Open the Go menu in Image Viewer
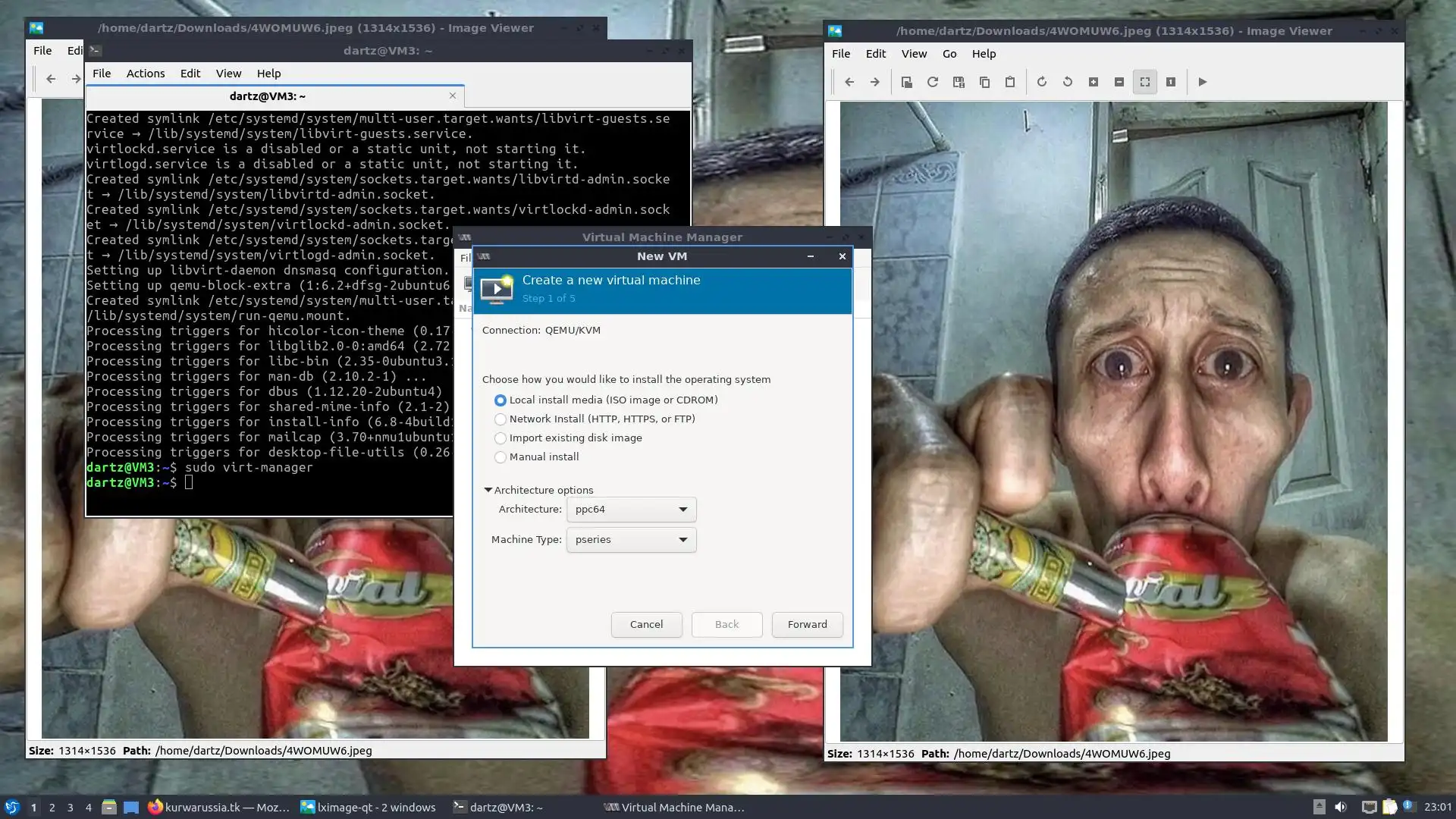Image resolution: width=1456 pixels, height=819 pixels. pyautogui.click(x=949, y=54)
